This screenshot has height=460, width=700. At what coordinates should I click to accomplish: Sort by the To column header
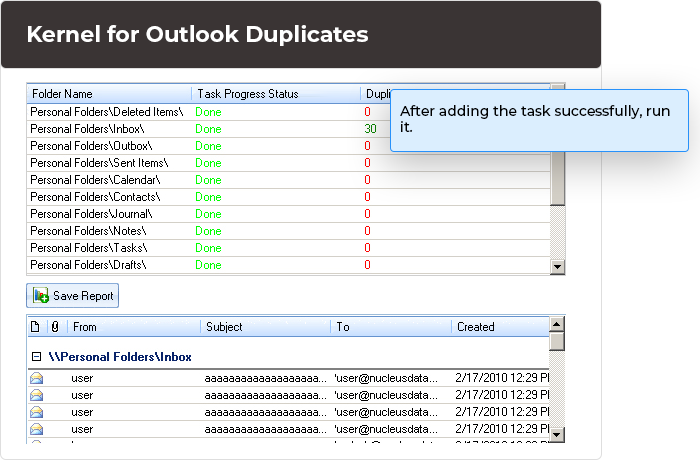click(391, 327)
